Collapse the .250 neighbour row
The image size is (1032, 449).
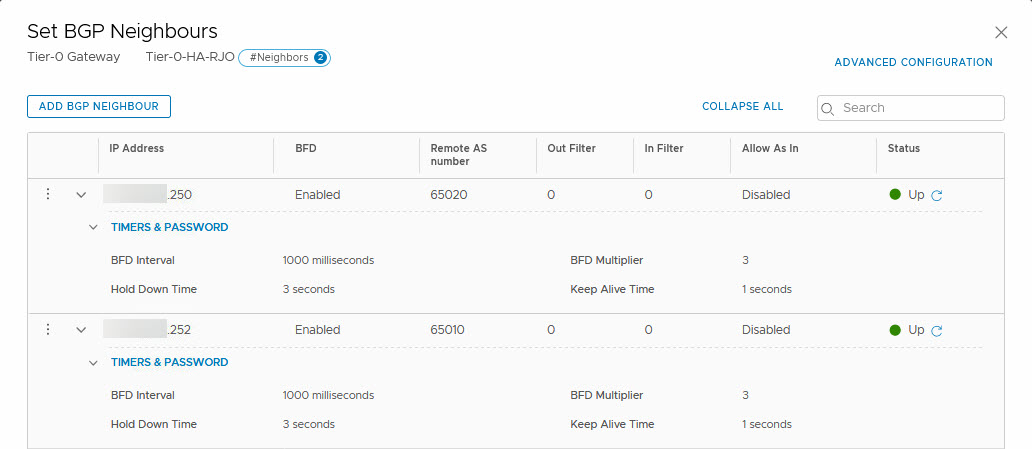81,195
